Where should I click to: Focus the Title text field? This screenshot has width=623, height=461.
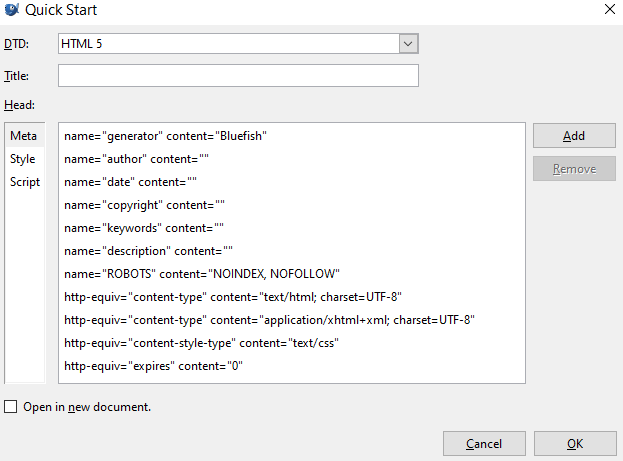[x=238, y=76]
